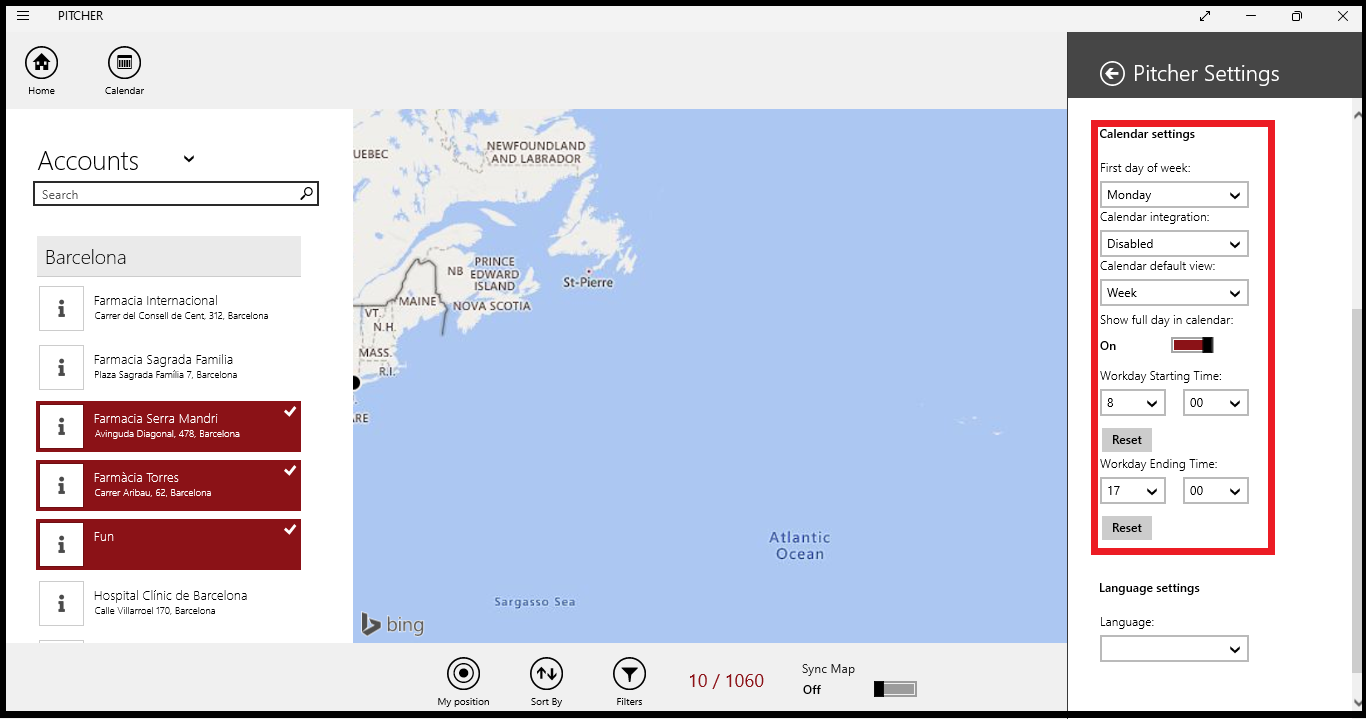Image resolution: width=1366 pixels, height=719 pixels.
Task: Open the Sort By control
Action: point(546,675)
